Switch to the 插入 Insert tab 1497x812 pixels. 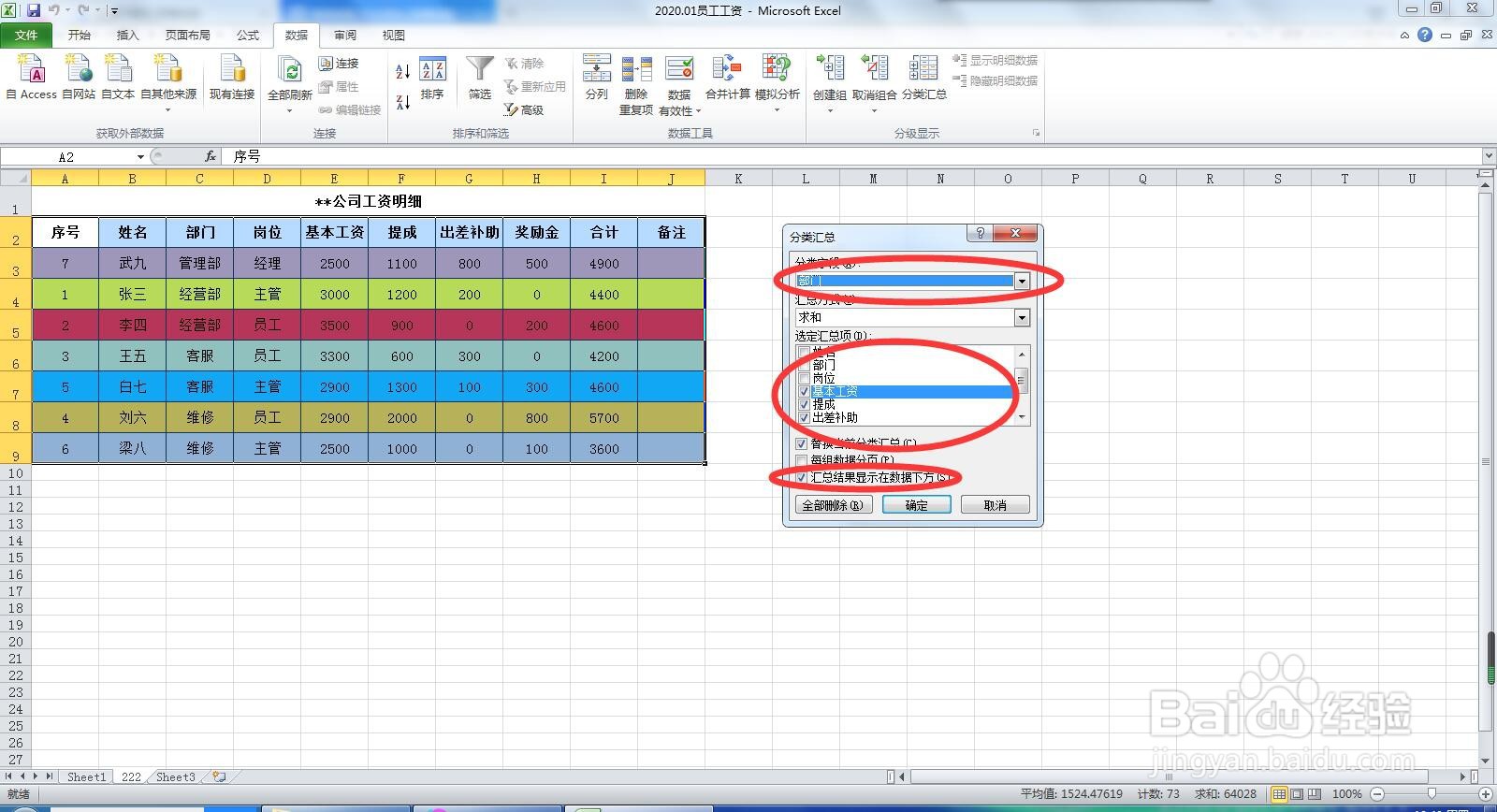[127, 35]
